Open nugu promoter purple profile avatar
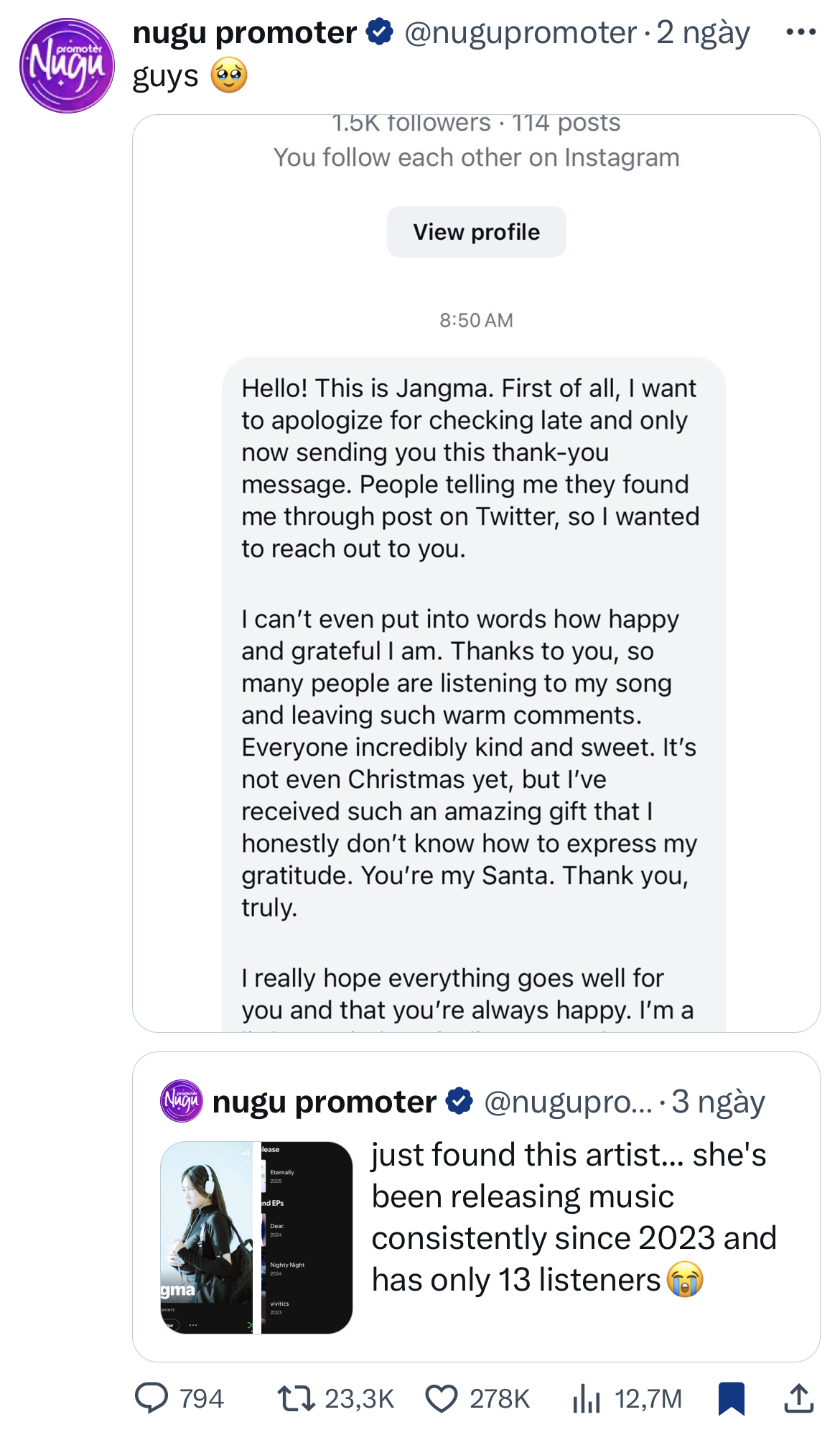 coord(67,65)
